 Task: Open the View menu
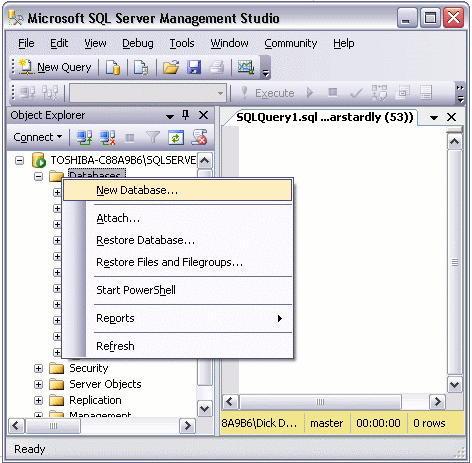click(95, 43)
